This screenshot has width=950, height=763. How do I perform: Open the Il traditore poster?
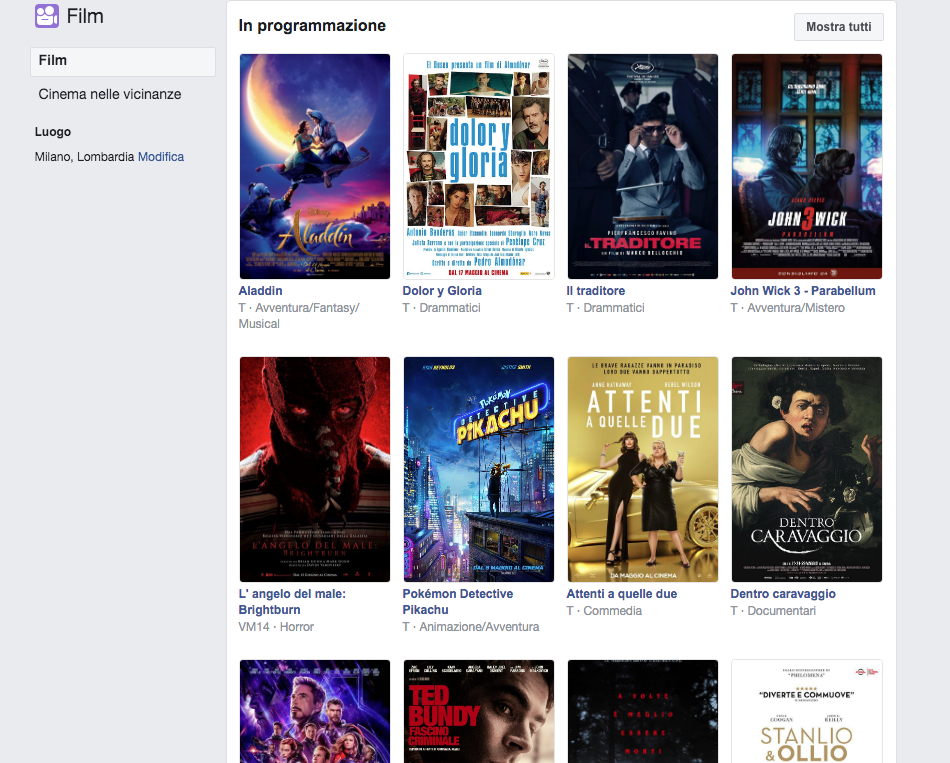click(x=643, y=166)
